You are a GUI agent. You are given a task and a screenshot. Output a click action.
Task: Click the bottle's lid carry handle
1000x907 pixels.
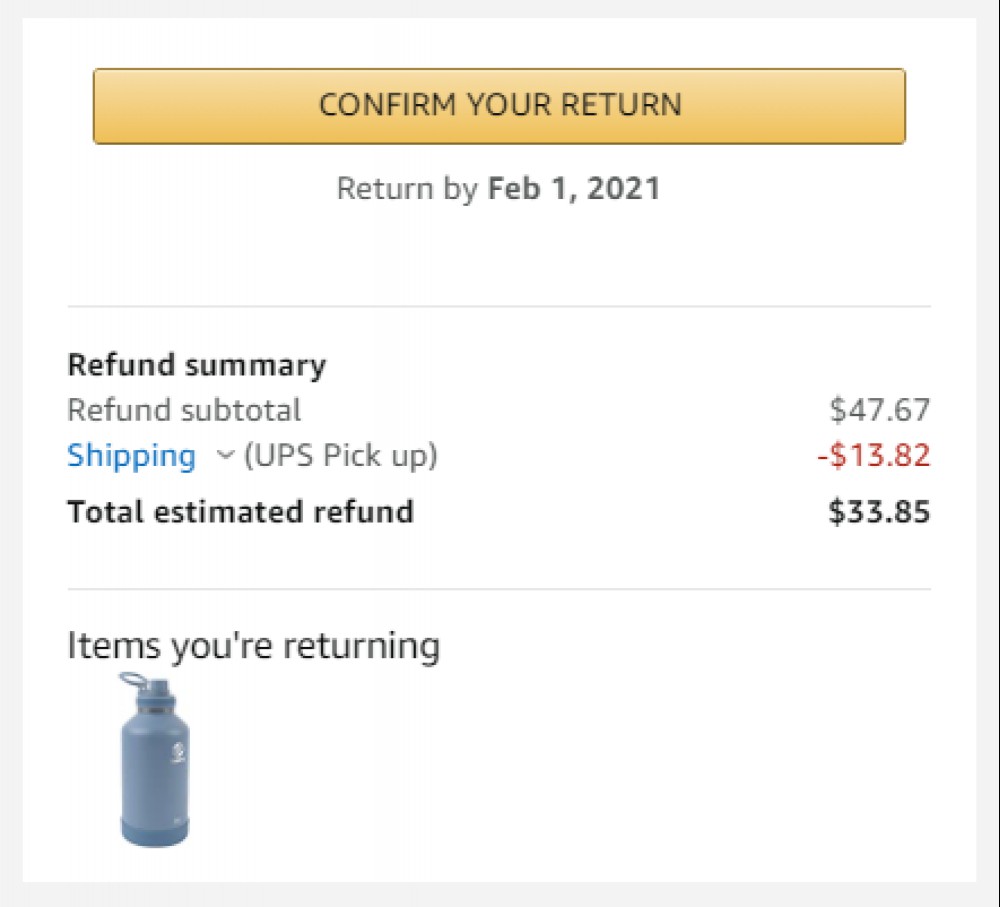pyautogui.click(x=133, y=680)
